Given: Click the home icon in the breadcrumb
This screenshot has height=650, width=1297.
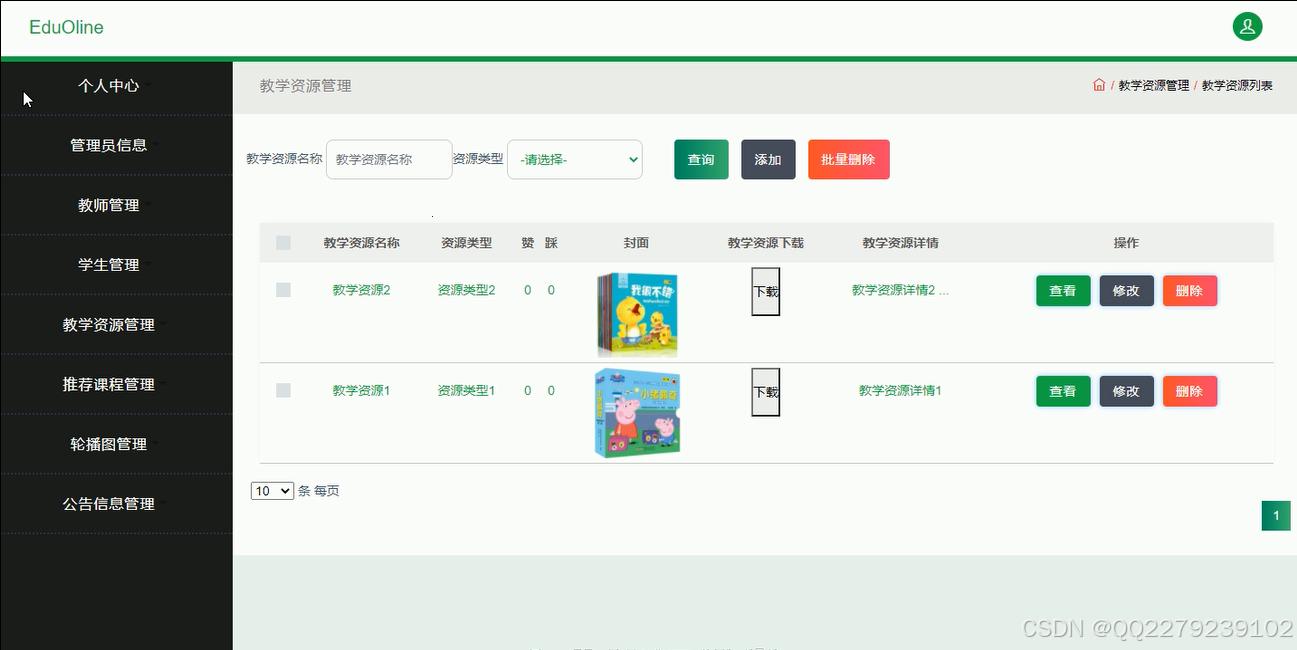Looking at the screenshot, I should [1098, 85].
